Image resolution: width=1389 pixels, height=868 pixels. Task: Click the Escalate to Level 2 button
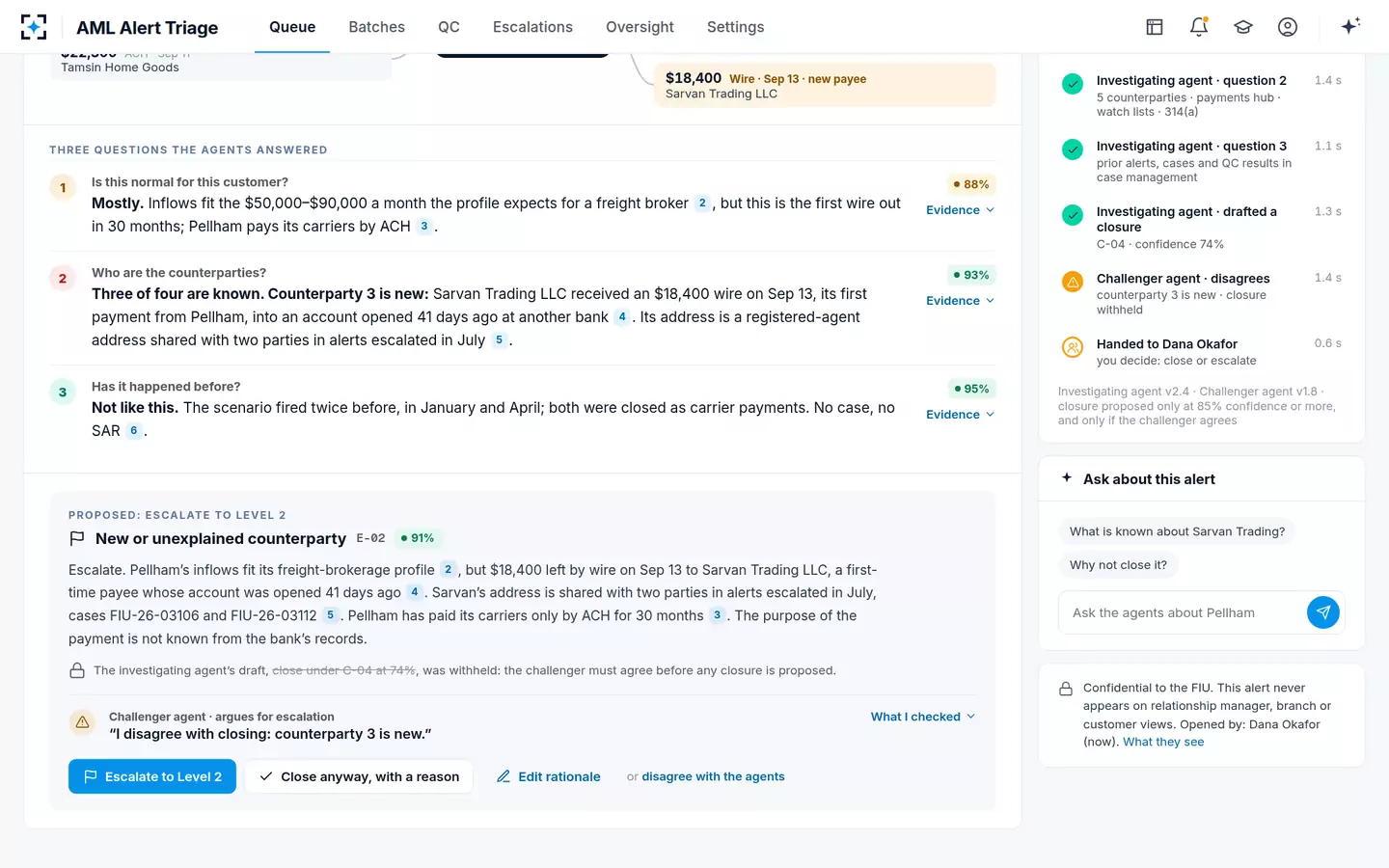tap(152, 776)
